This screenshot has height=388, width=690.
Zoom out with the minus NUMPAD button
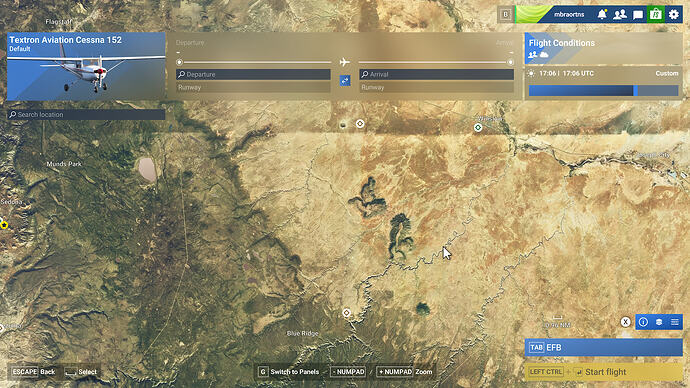click(348, 372)
